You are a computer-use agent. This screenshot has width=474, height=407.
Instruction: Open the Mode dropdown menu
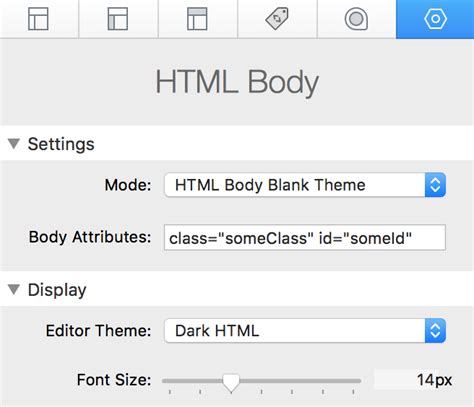tap(305, 185)
